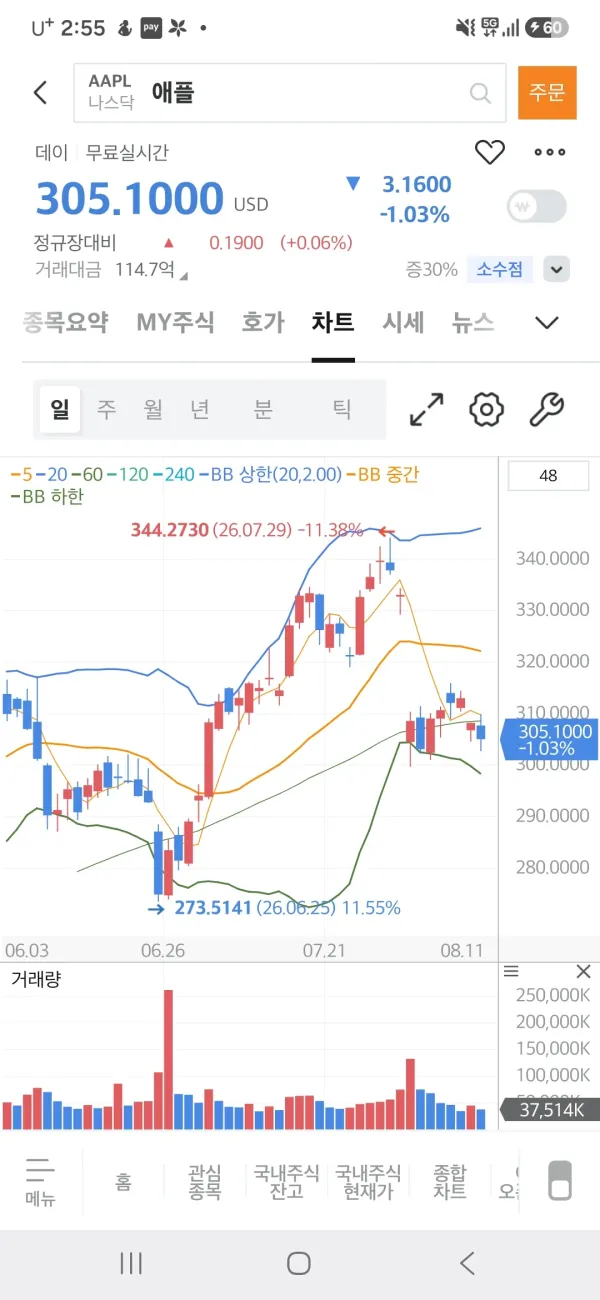
Task: Tap the orange 주문 order button
Action: (x=547, y=93)
